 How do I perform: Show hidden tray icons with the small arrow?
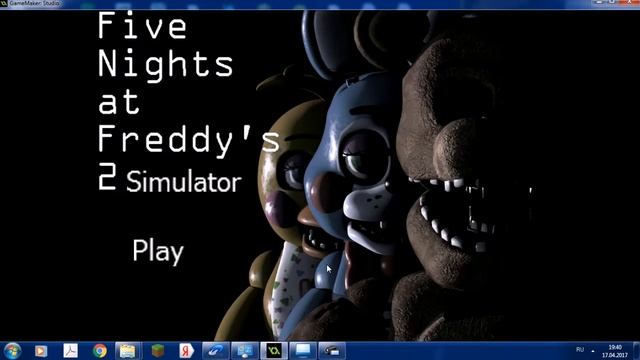(593, 351)
